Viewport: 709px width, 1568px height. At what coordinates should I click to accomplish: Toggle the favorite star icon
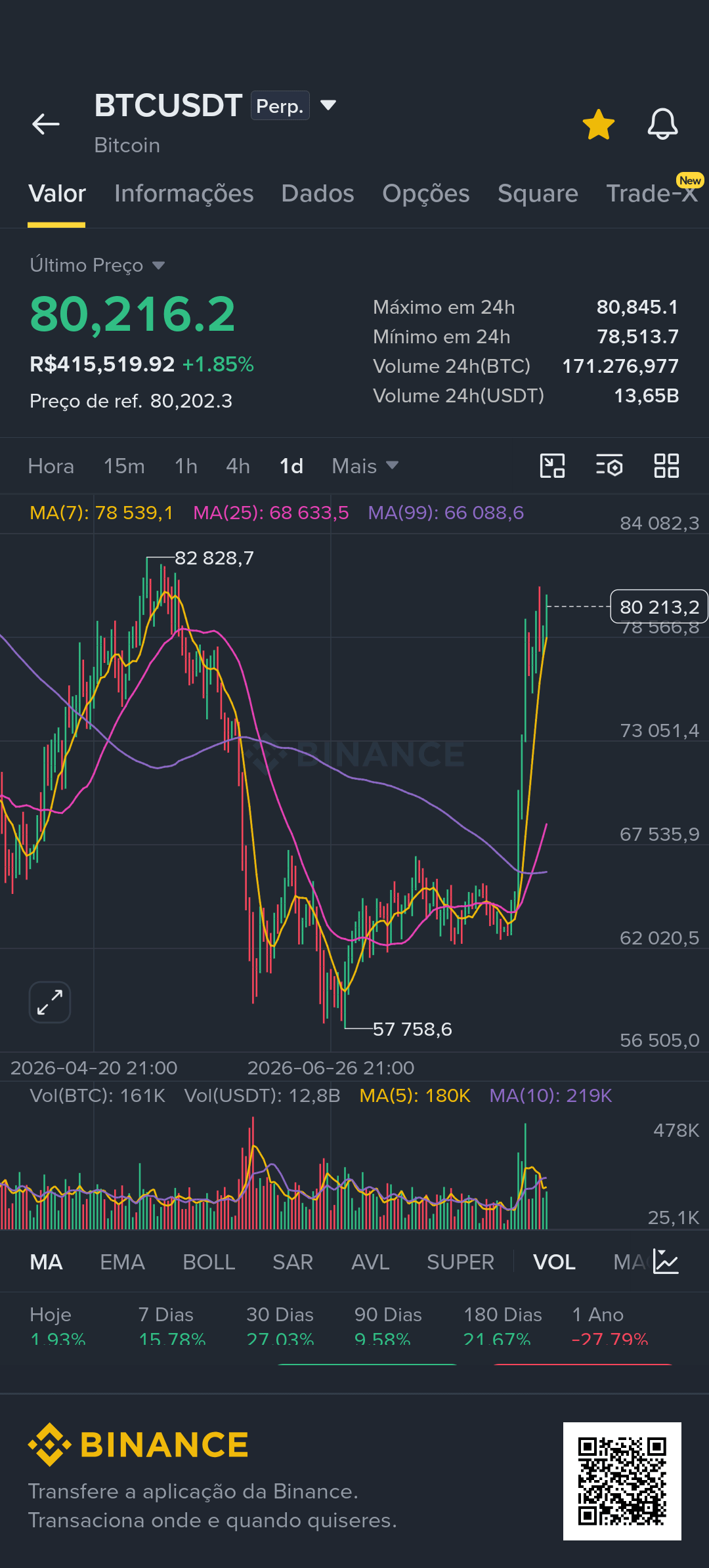[599, 124]
